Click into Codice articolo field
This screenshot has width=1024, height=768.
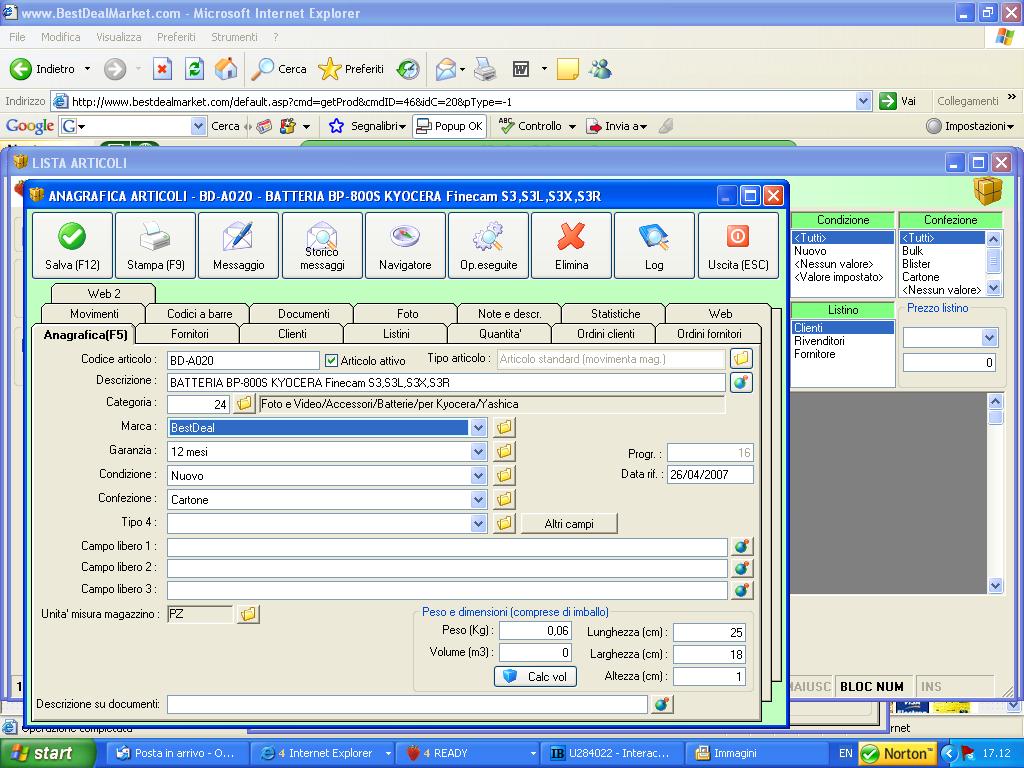click(243, 360)
